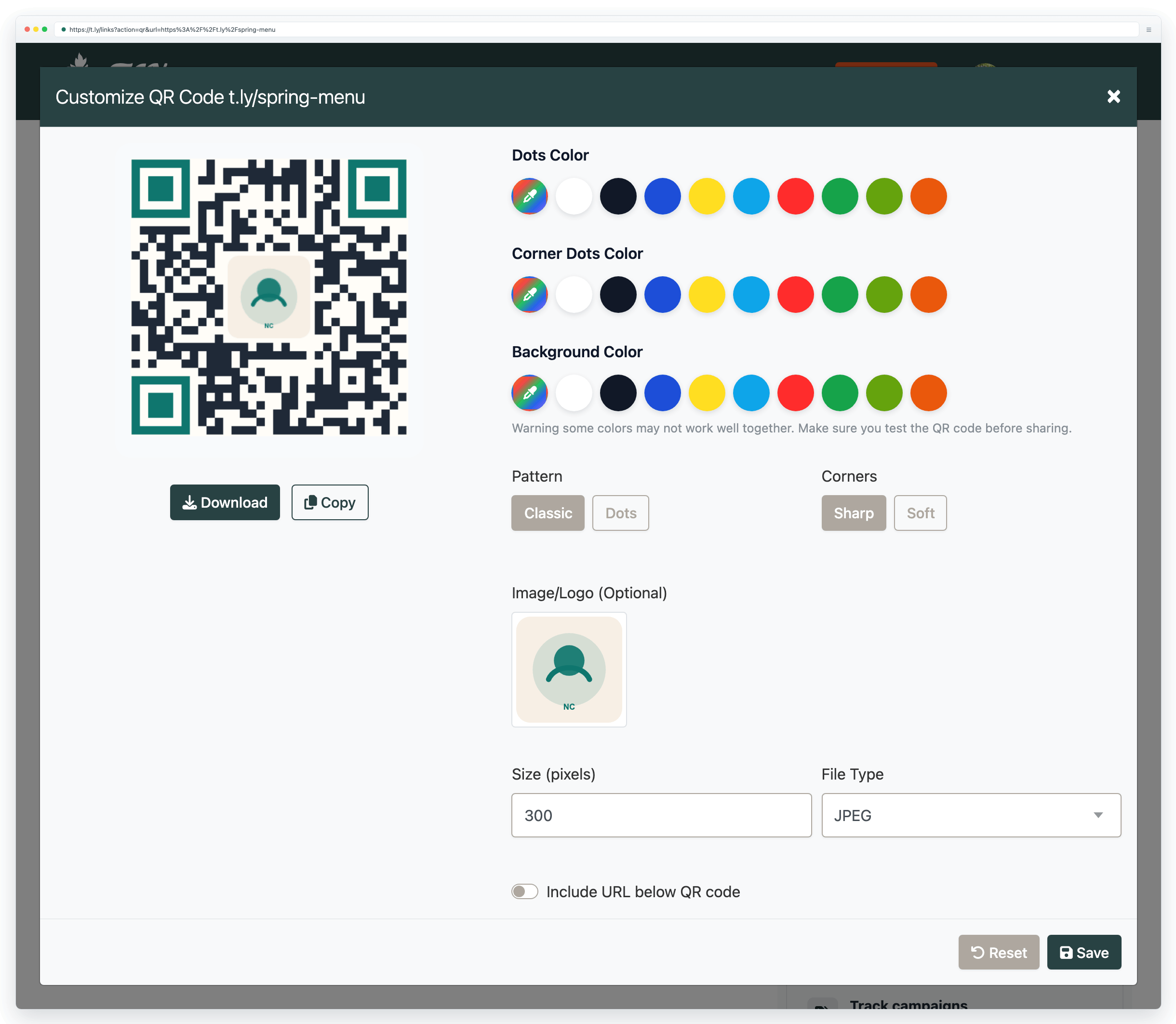Set Background Color to black
This screenshot has width=1176, height=1024.
618,392
